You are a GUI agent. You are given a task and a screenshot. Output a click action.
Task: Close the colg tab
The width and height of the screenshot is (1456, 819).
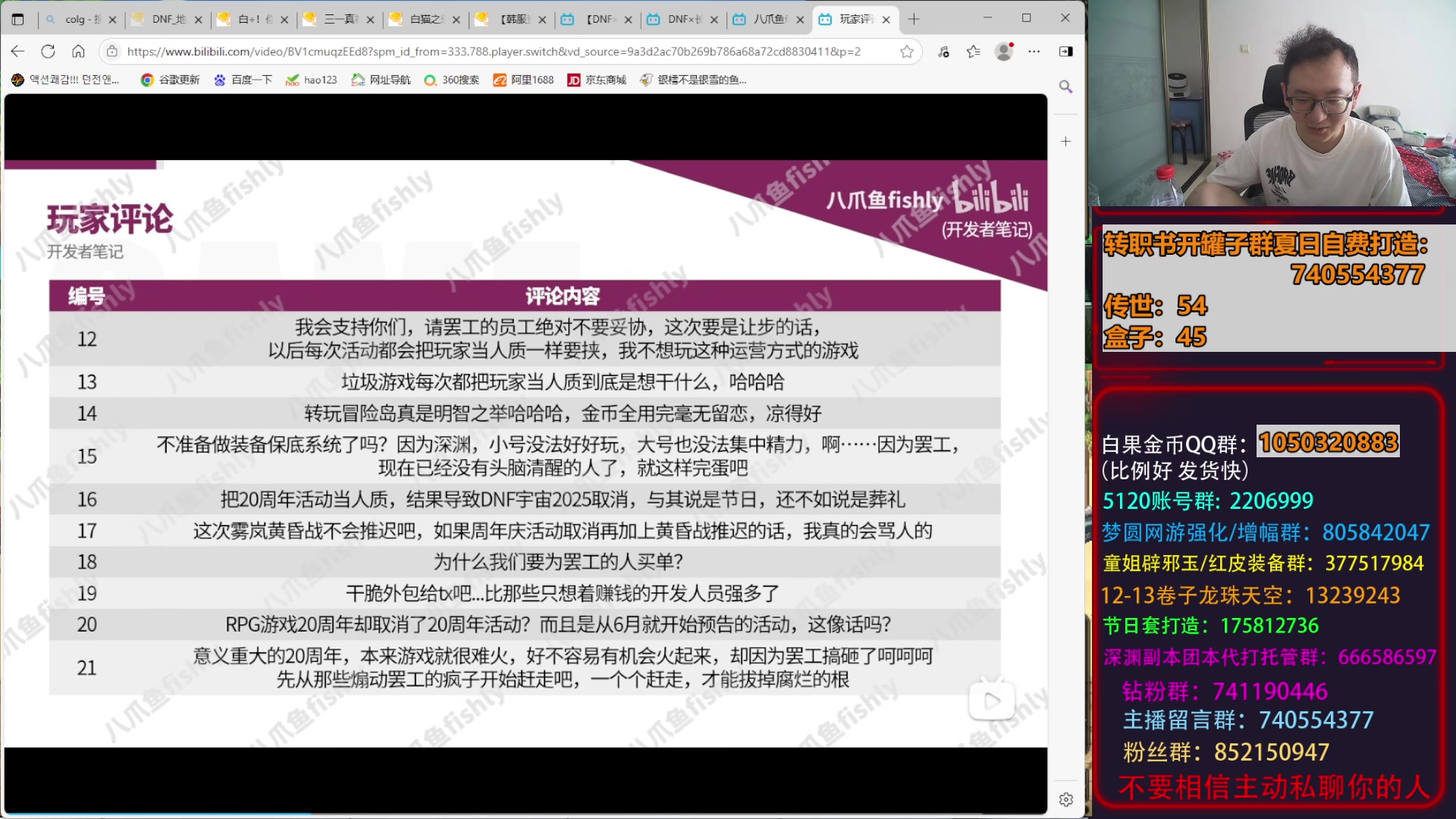[x=112, y=20]
